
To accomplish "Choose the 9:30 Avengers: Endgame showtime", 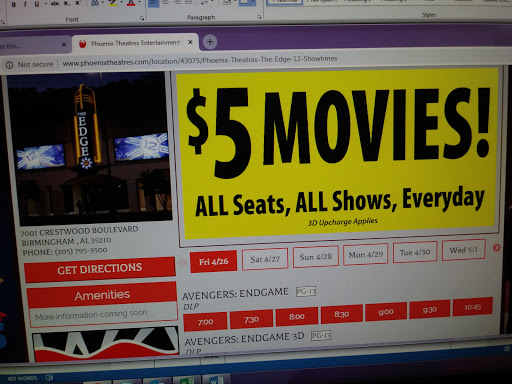I will [x=430, y=310].
